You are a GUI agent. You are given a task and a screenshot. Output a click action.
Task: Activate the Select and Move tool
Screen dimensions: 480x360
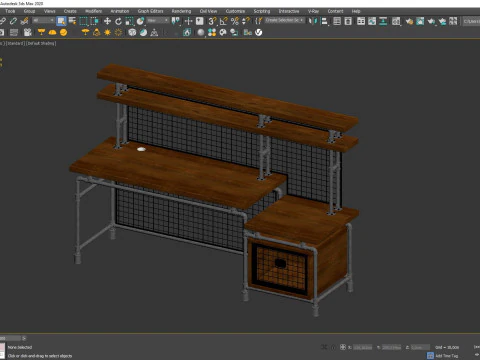(x=107, y=21)
